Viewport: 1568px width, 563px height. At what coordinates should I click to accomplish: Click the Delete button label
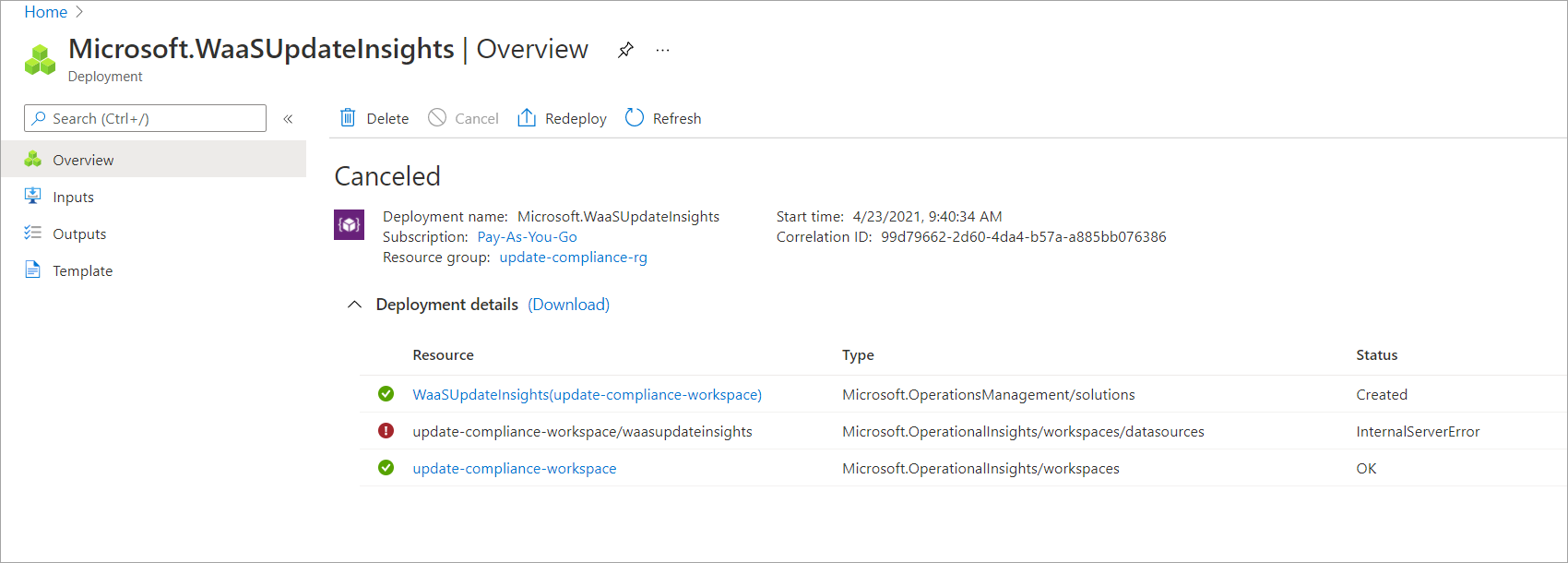tap(387, 118)
